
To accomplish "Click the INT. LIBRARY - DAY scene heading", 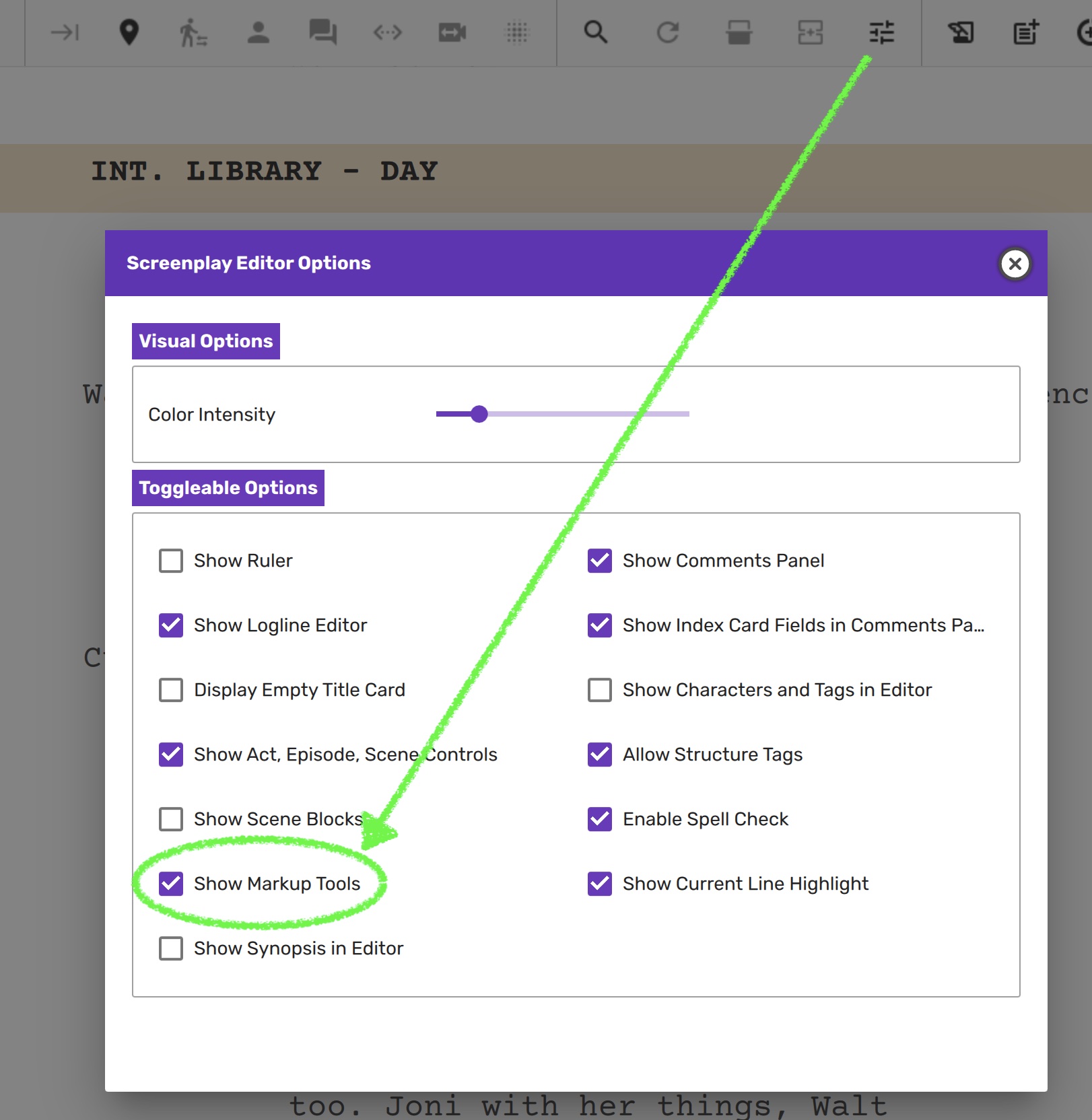I will 265,172.
